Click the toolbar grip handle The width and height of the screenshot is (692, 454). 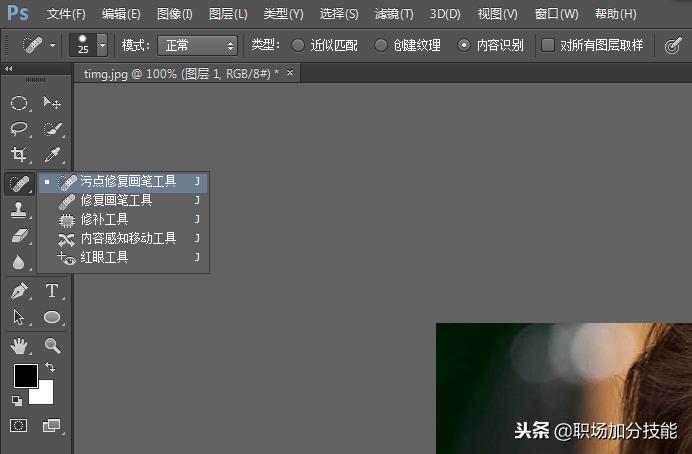tap(35, 80)
